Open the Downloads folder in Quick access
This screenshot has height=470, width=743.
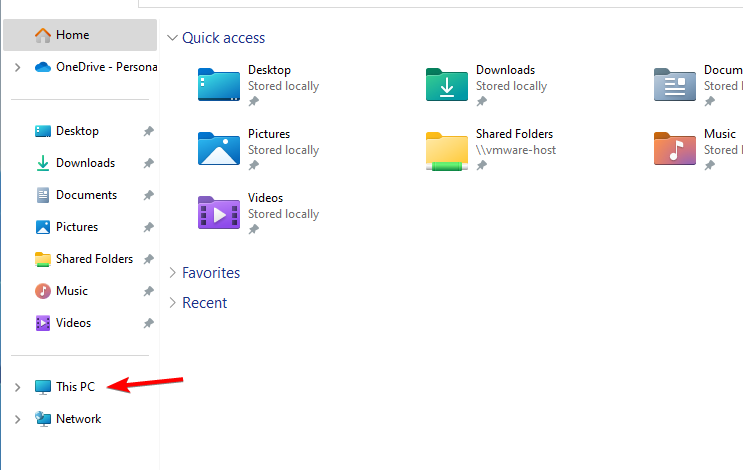[x=447, y=85]
